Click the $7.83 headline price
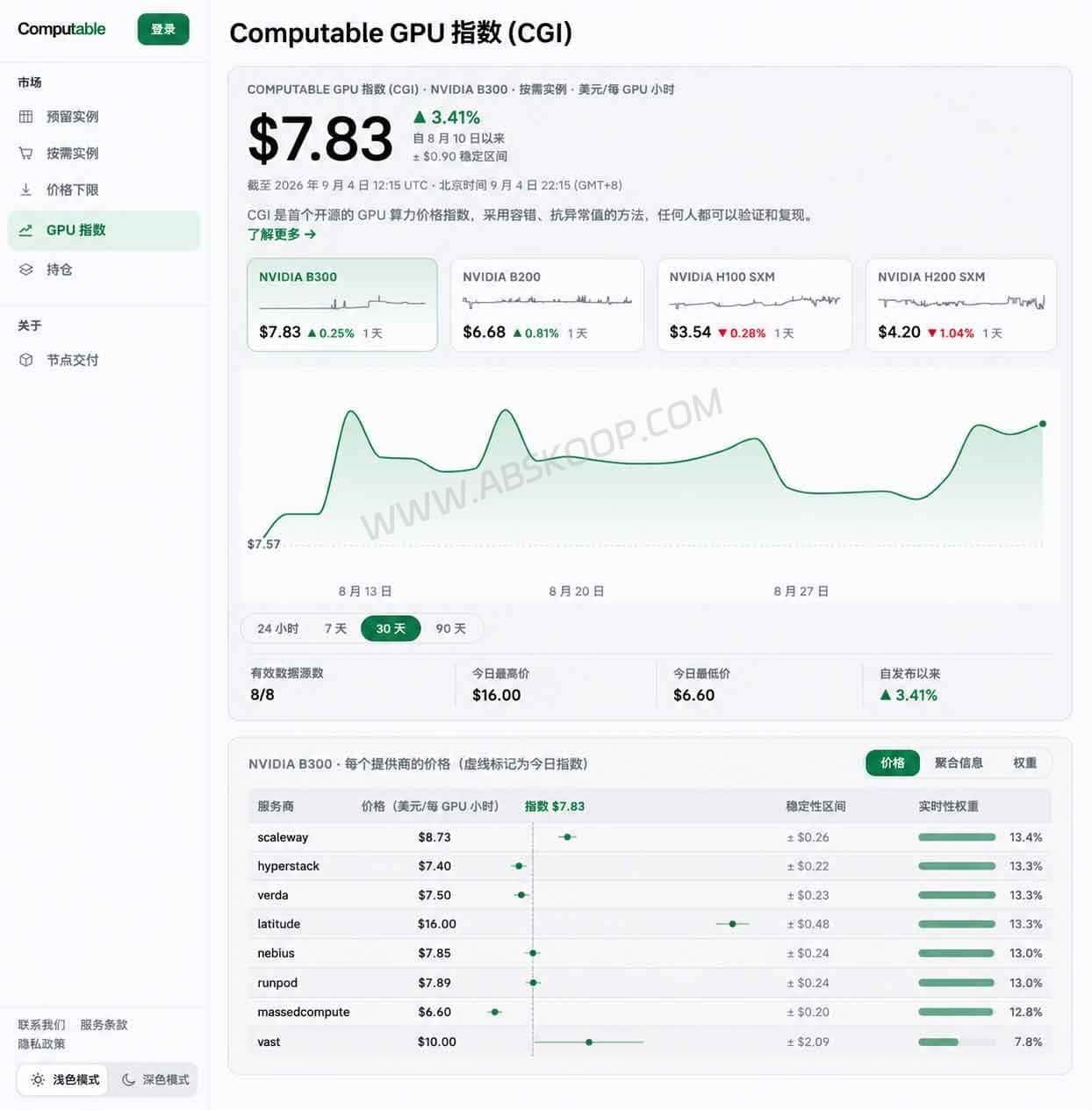The height and width of the screenshot is (1110, 1092). pyautogui.click(x=320, y=139)
